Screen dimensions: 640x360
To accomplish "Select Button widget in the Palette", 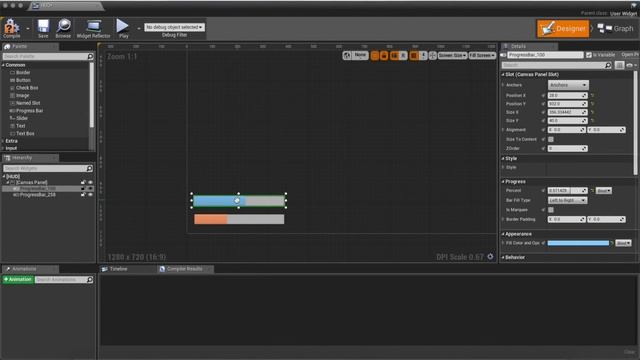I will point(23,80).
